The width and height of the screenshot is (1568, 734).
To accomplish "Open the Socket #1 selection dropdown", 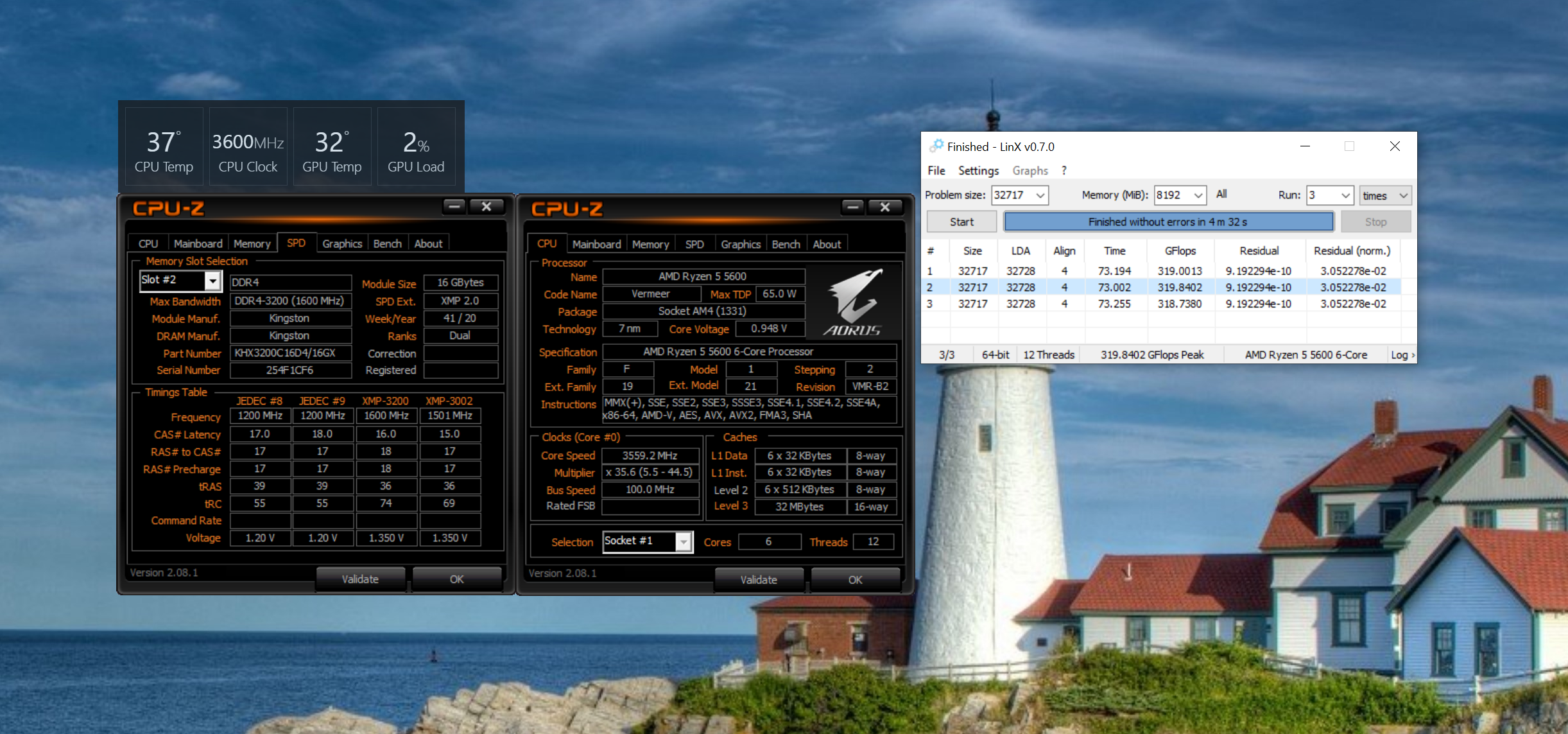I will (684, 542).
